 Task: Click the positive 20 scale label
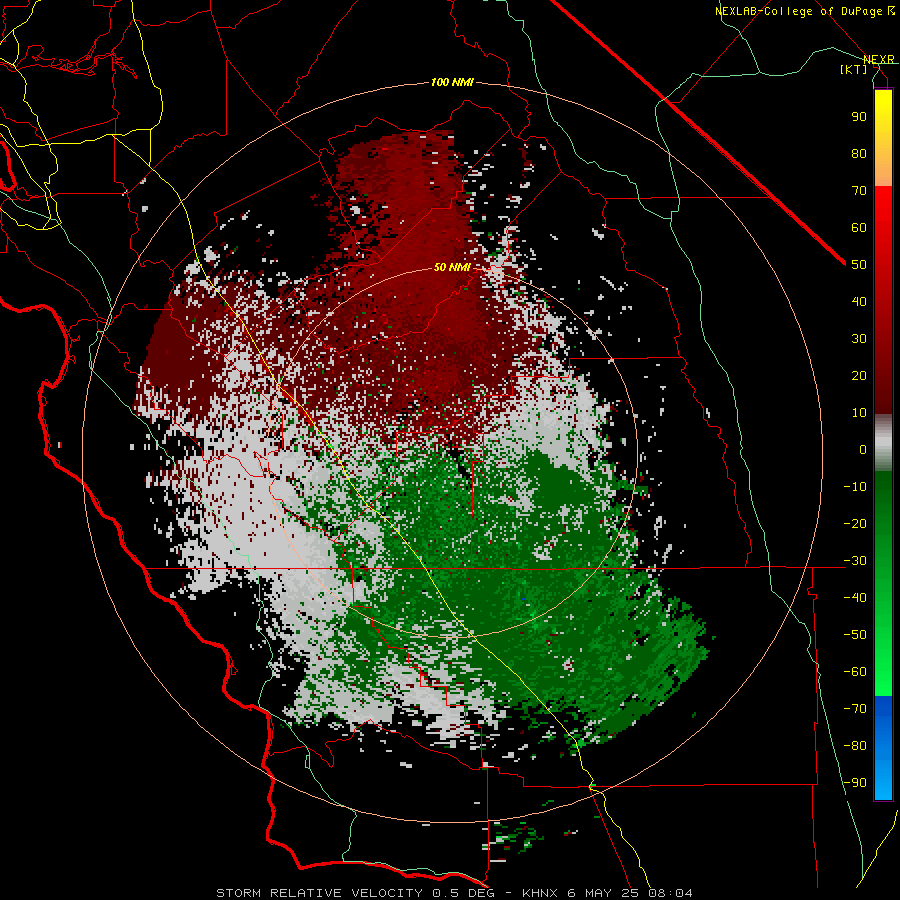coord(859,375)
